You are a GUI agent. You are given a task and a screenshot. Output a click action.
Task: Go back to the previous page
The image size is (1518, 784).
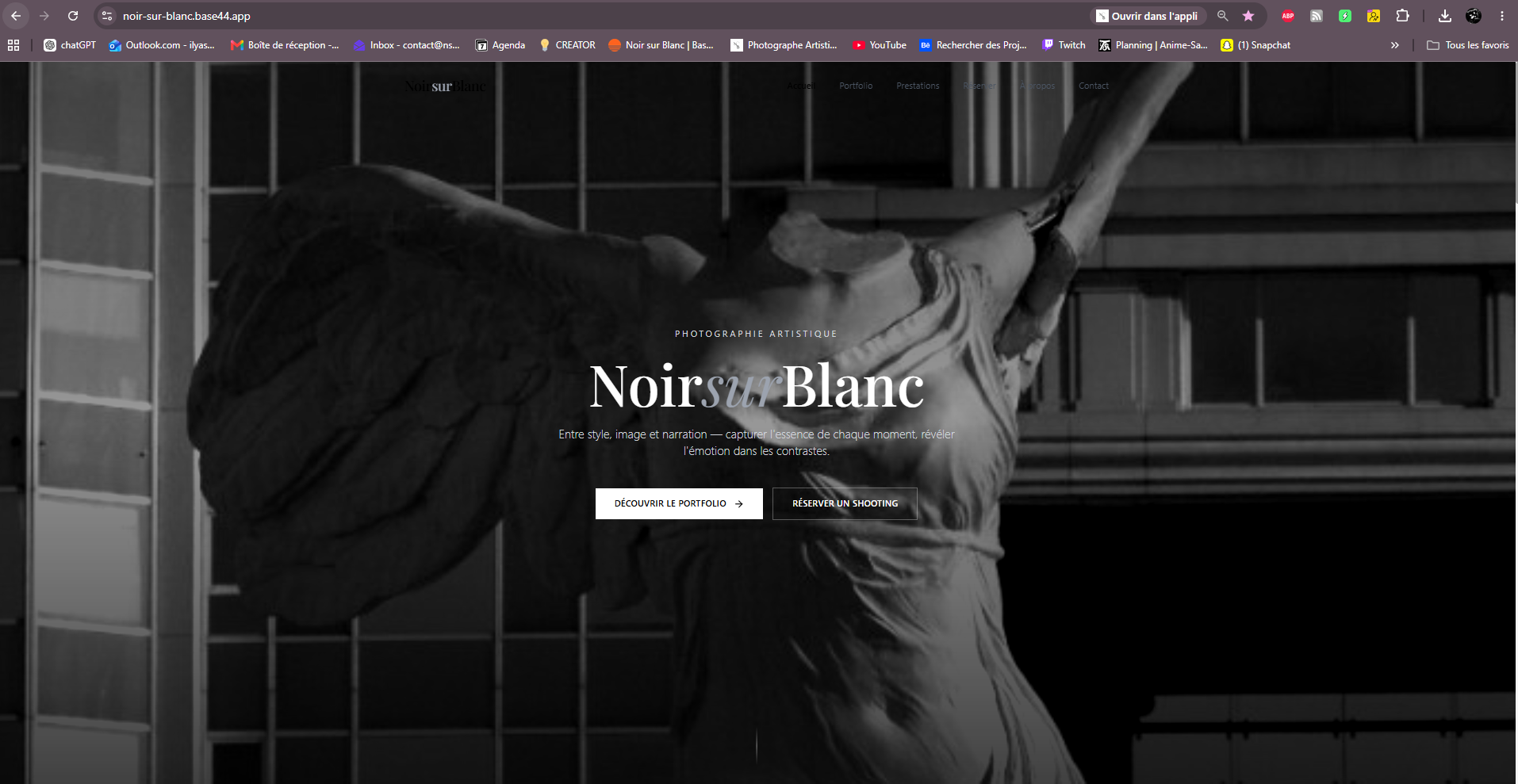pos(16,16)
